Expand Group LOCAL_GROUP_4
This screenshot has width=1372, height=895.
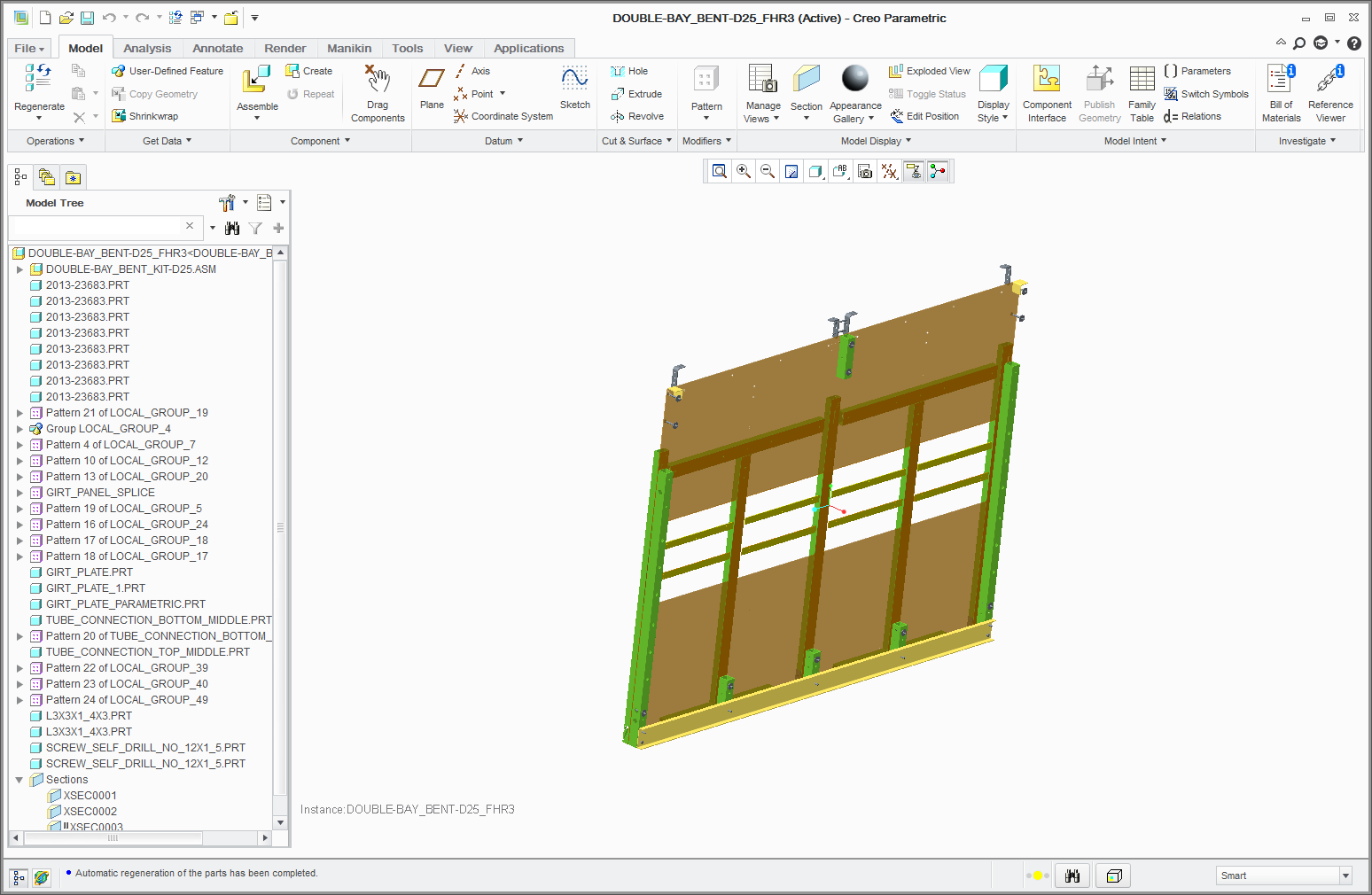tap(19, 429)
